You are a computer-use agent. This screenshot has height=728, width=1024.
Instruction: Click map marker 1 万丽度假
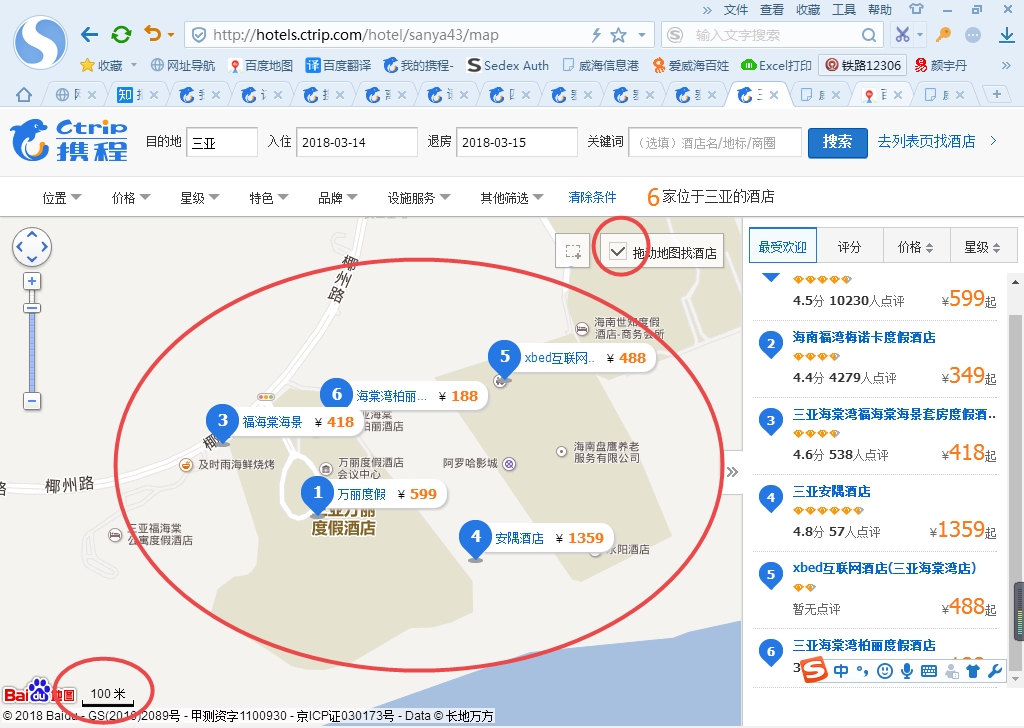(x=317, y=494)
